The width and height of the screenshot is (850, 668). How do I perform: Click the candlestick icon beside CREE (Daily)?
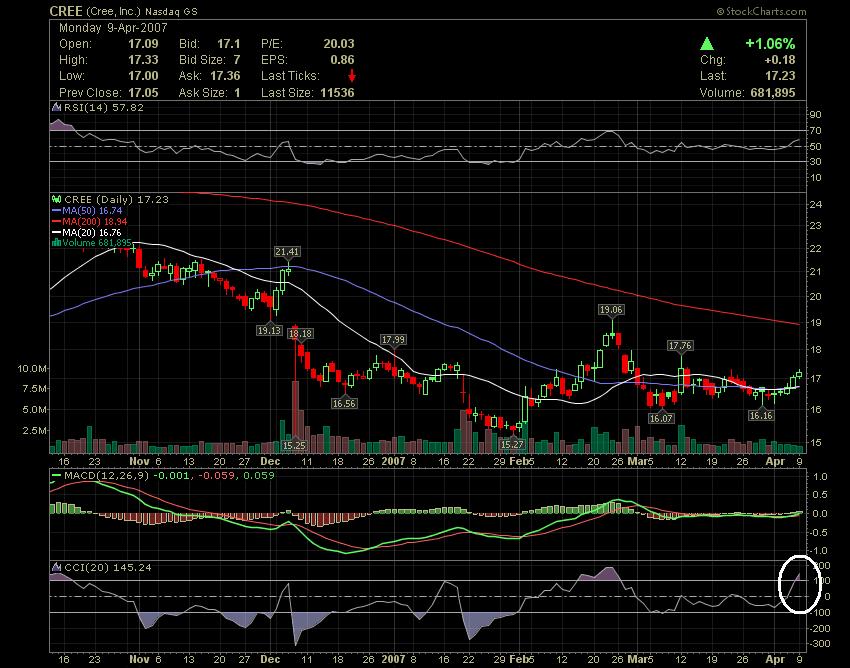tap(56, 199)
